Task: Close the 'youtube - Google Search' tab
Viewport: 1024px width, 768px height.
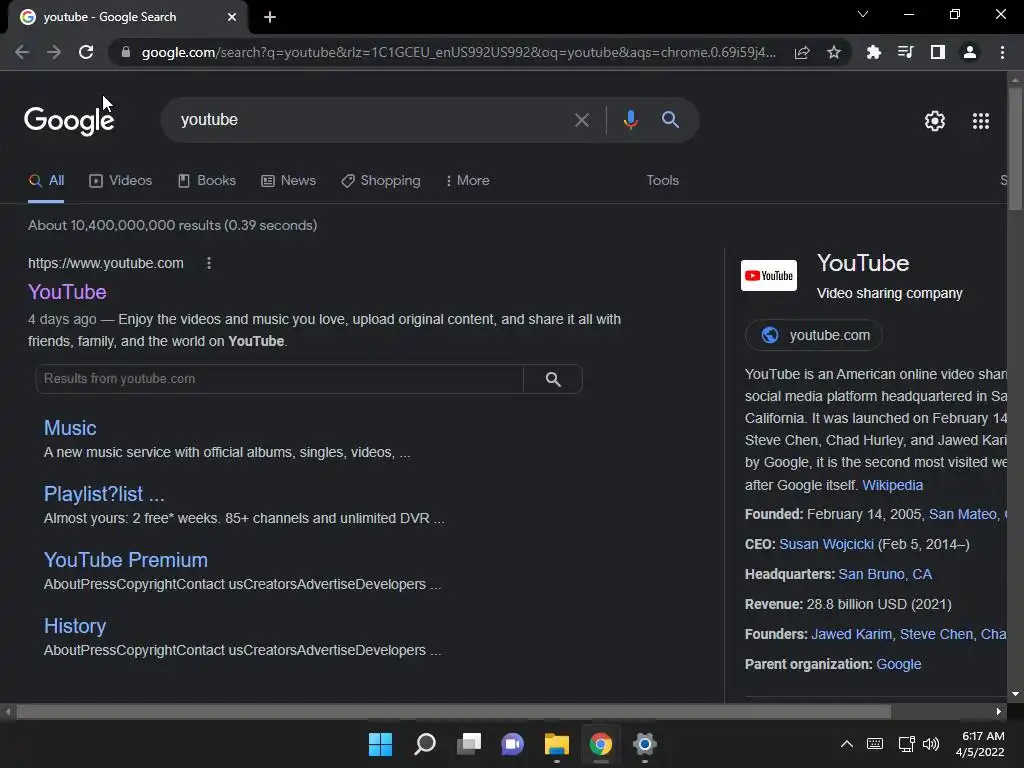Action: 232,17
